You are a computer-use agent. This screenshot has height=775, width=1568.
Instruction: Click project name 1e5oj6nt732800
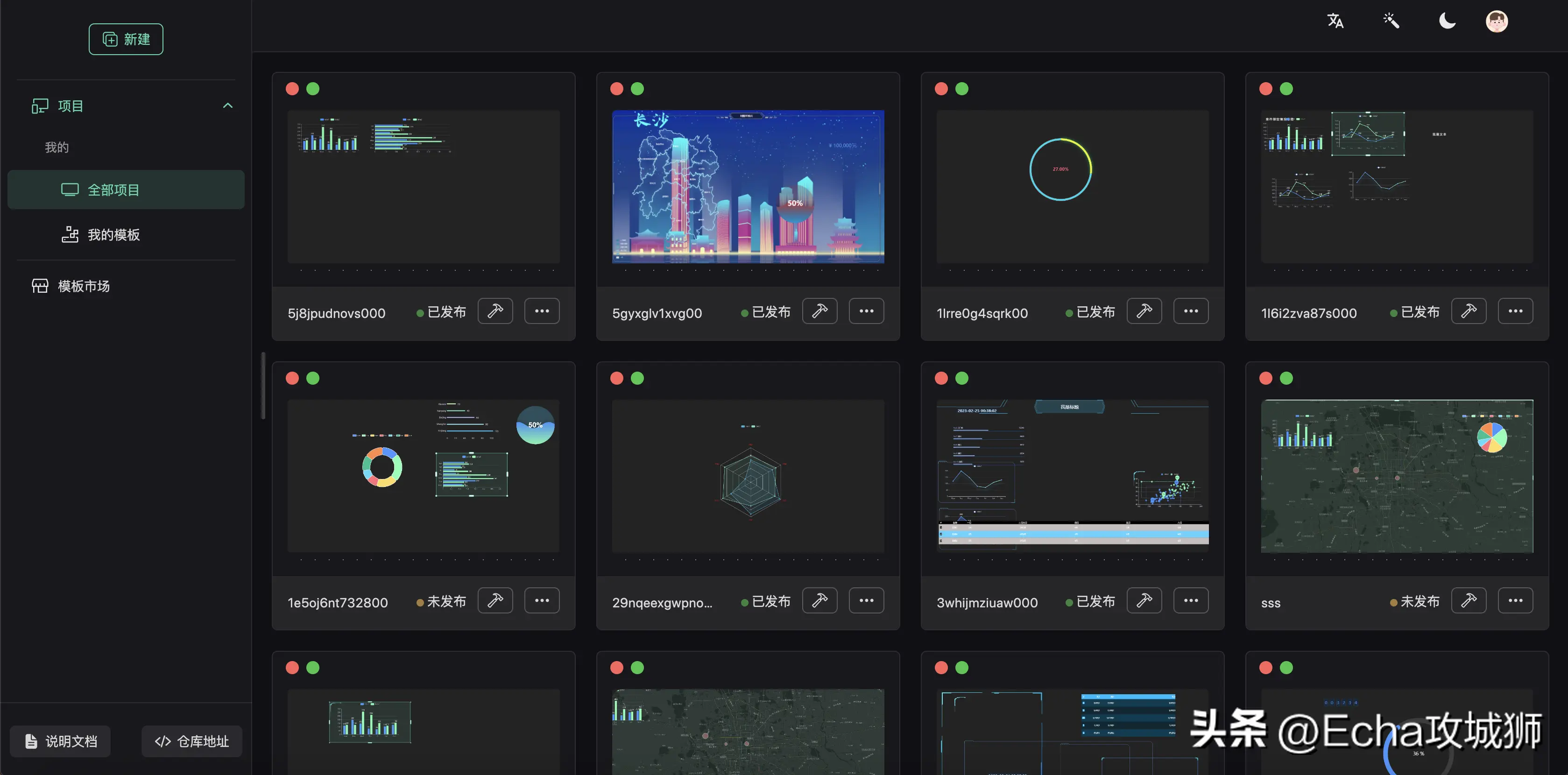338,603
